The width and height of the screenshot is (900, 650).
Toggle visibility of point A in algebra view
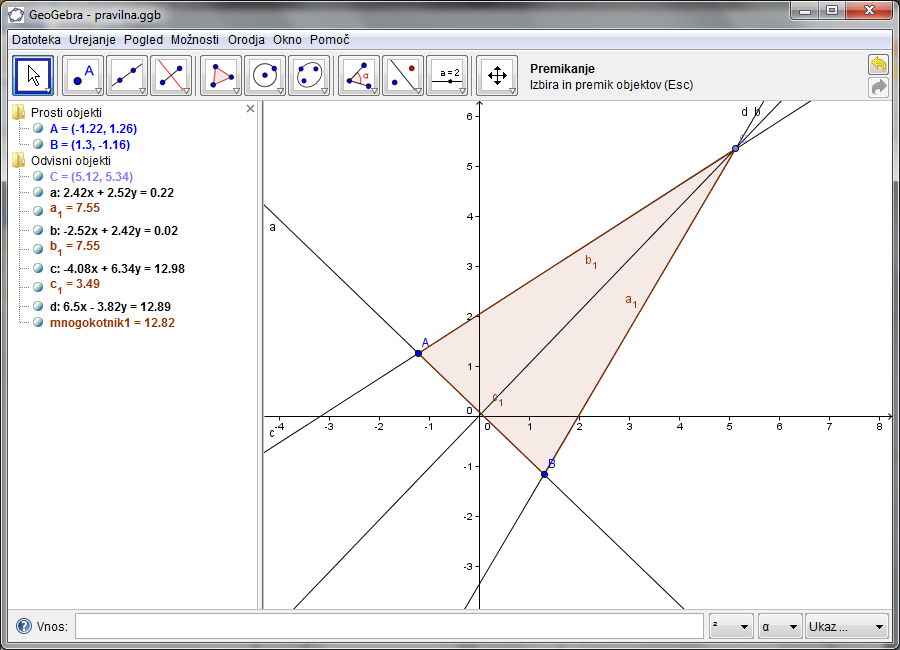coord(38,129)
